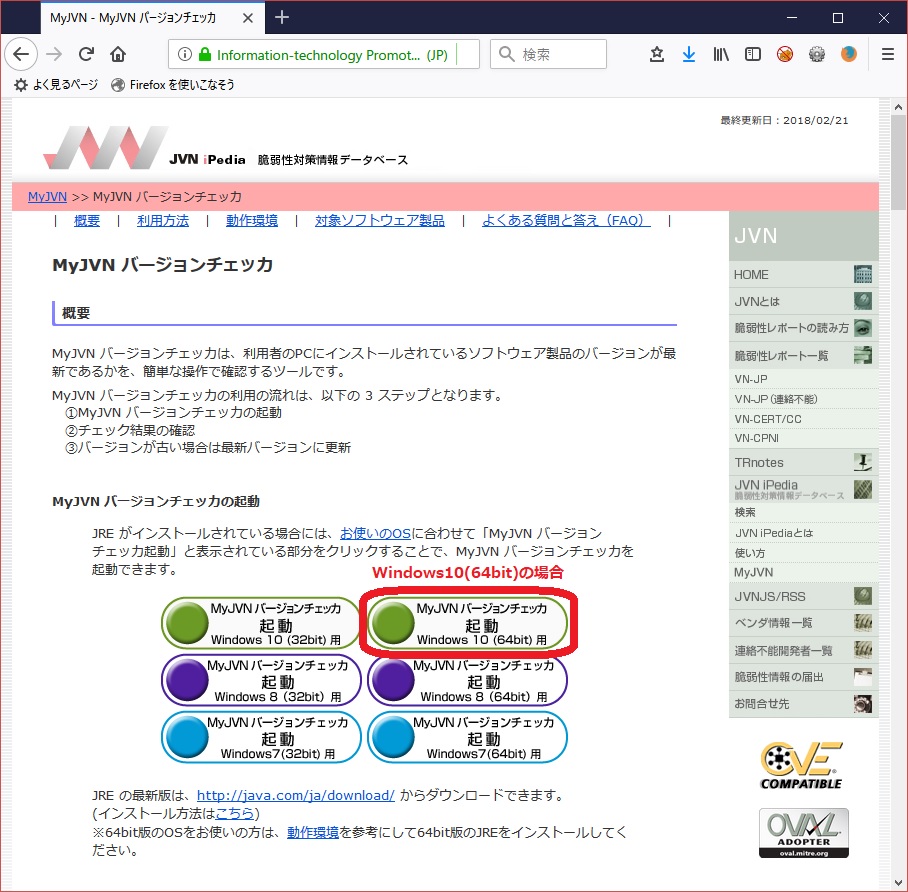Select HOME in JVN sidebar

[x=803, y=275]
